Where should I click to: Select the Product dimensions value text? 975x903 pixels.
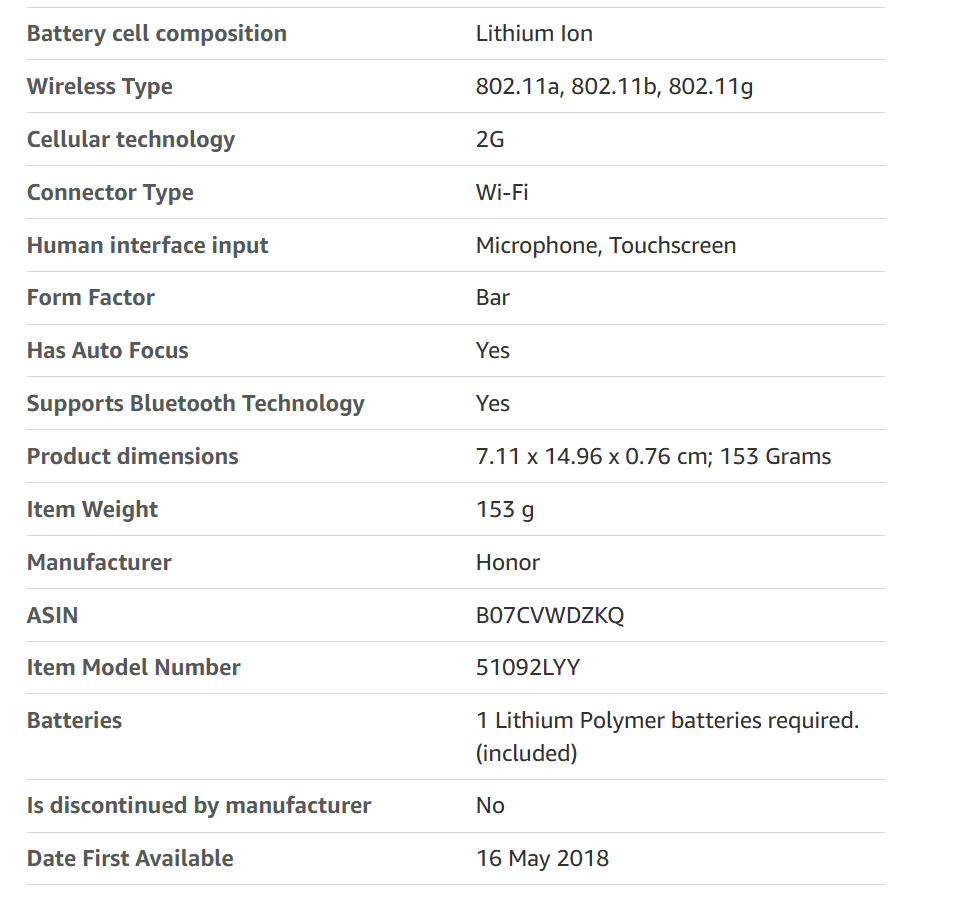pyautogui.click(x=653, y=457)
